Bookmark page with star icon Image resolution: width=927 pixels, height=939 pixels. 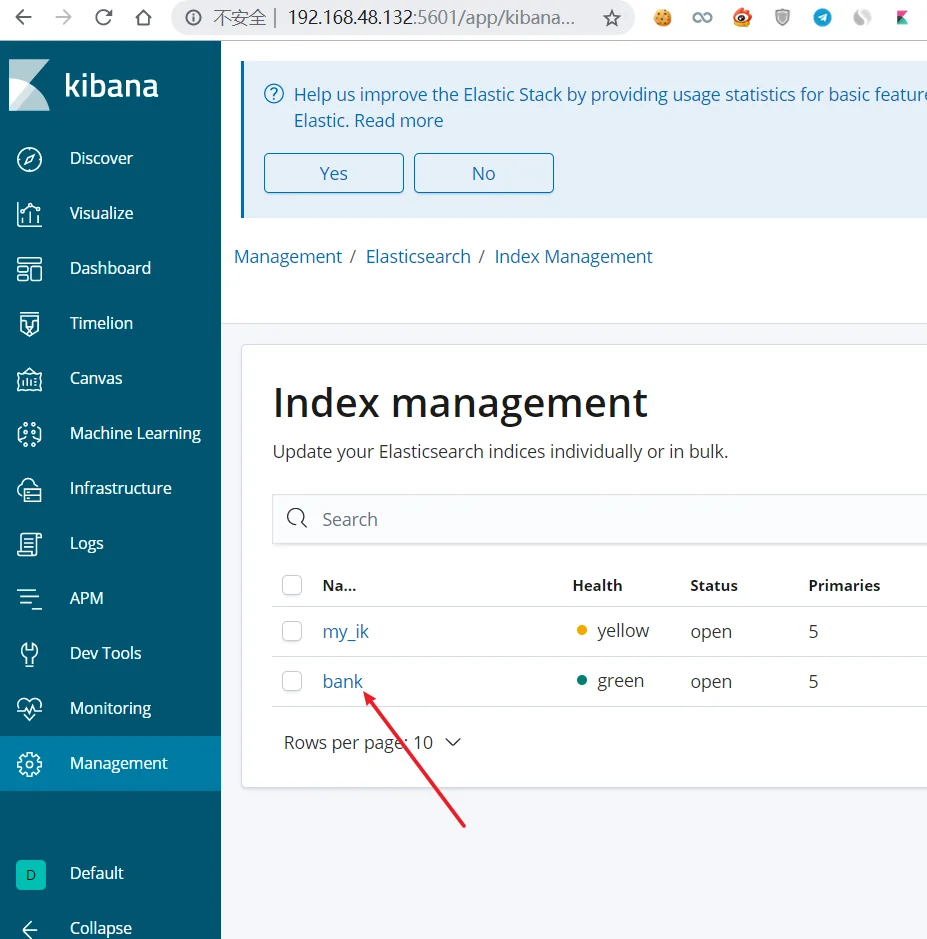pyautogui.click(x=611, y=18)
